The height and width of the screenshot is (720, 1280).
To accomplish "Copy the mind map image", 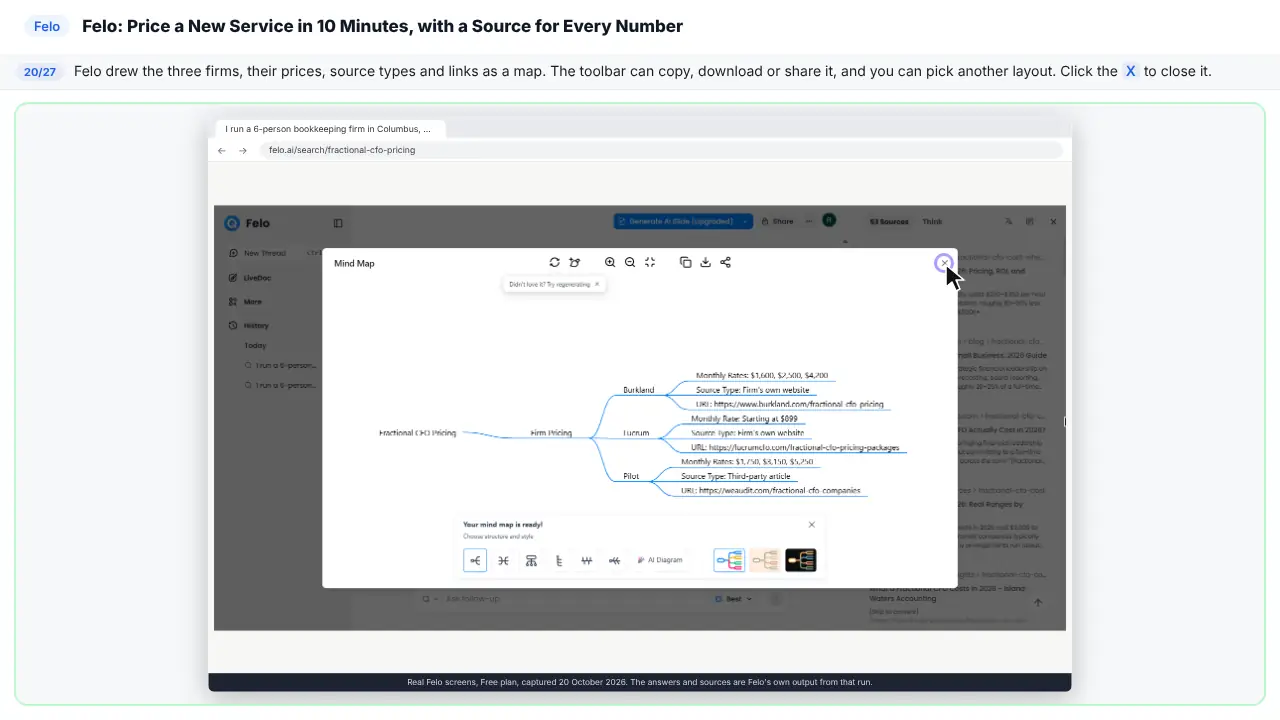I will point(685,262).
